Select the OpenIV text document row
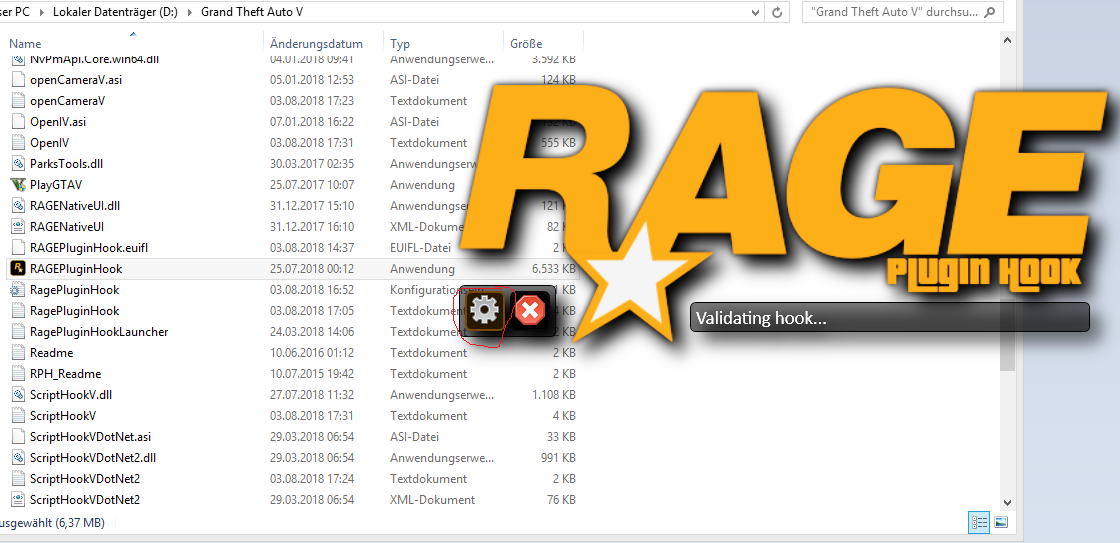The image size is (1120, 543). coord(293,143)
